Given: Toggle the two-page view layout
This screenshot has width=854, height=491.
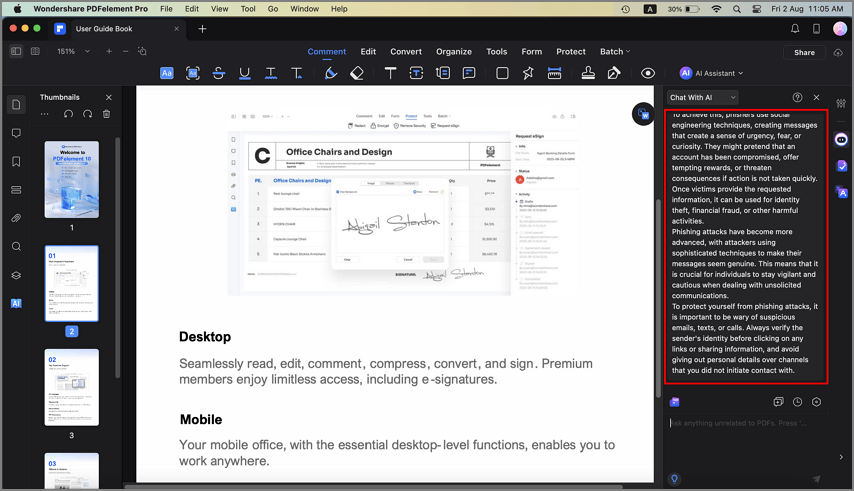Looking at the screenshot, I should pyautogui.click(x=35, y=51).
